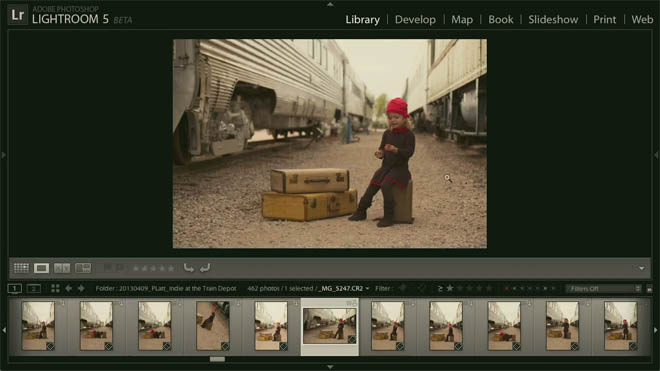Viewport: 660px width, 371px height.
Task: Click the Lr identity plate logo
Action: coord(18,15)
